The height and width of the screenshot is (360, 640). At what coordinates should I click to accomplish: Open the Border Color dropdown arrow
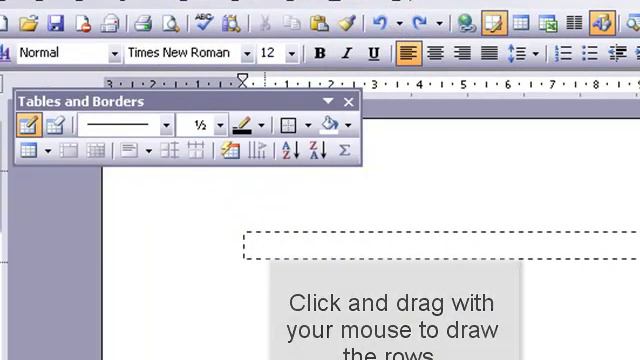point(261,125)
